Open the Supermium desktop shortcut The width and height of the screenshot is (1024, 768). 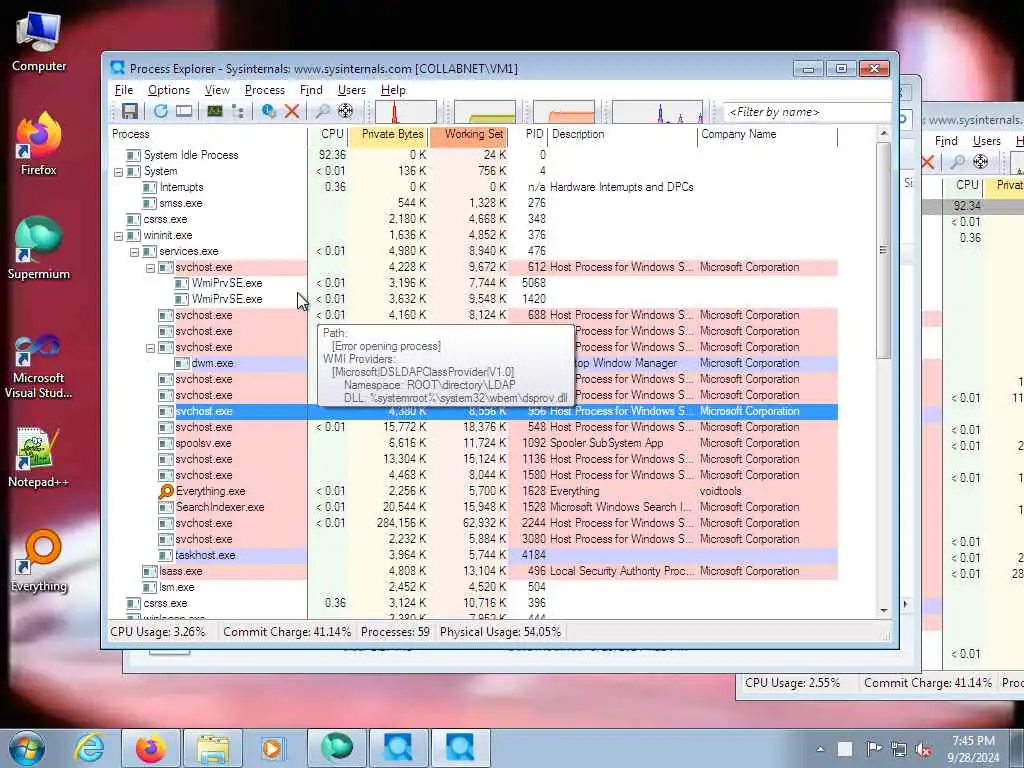click(39, 248)
